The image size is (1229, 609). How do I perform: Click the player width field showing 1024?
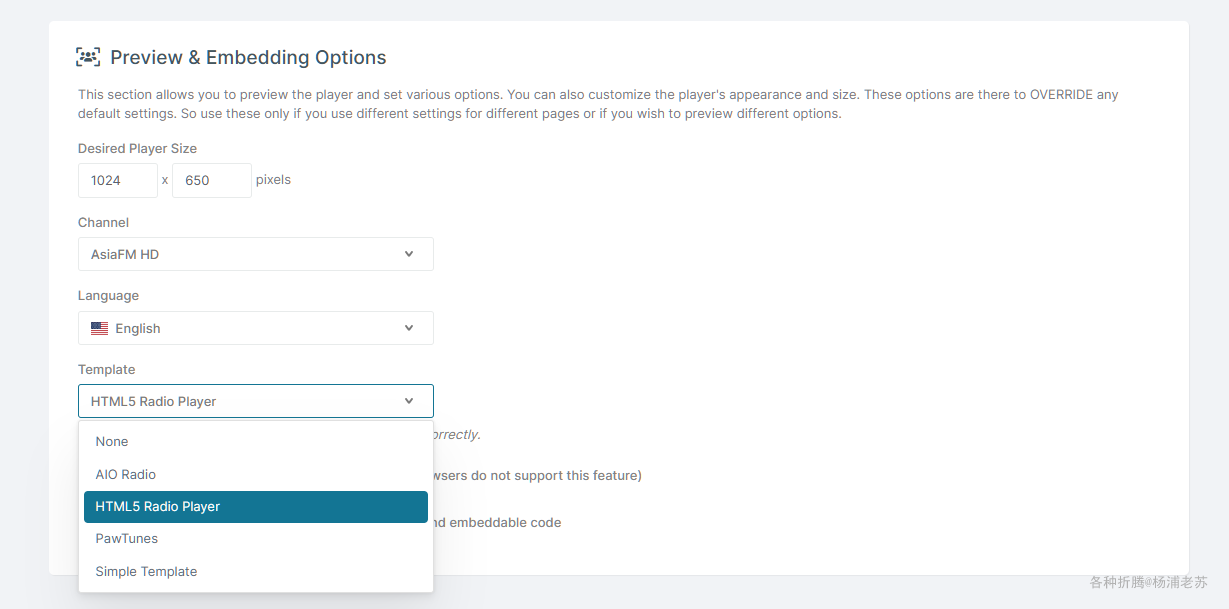point(117,181)
